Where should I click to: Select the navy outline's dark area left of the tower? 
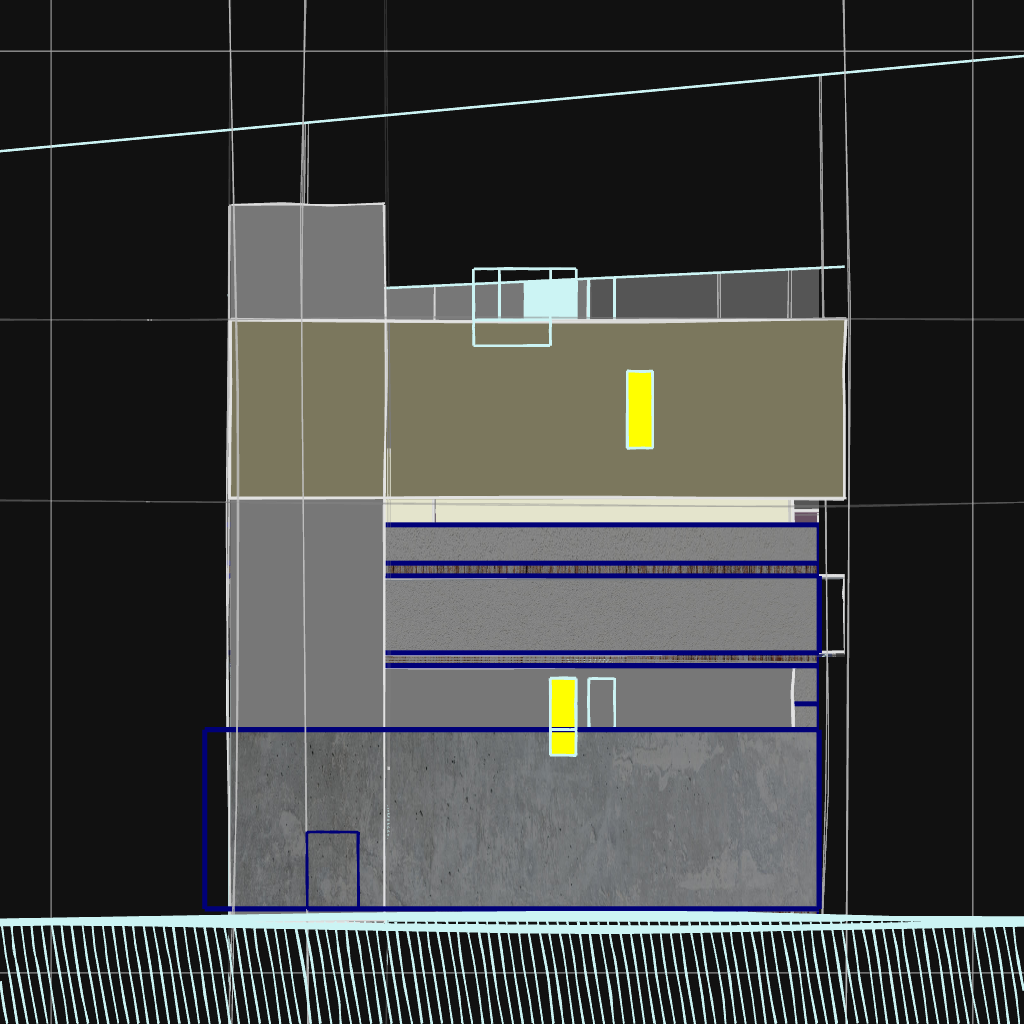click(216, 820)
